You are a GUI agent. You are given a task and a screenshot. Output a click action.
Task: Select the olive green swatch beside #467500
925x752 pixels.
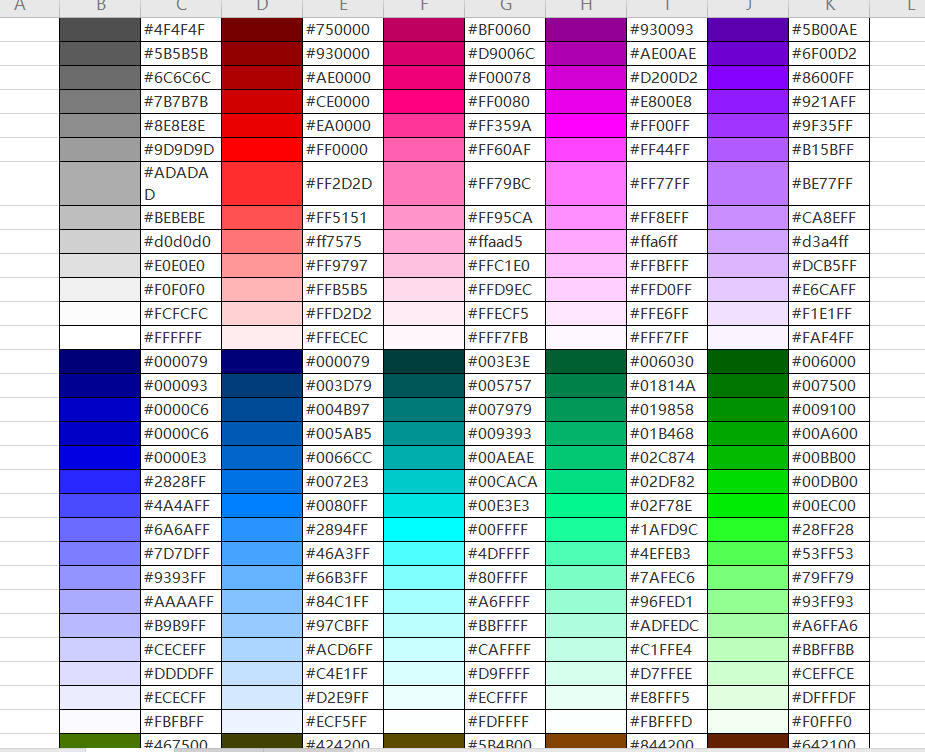(x=100, y=741)
